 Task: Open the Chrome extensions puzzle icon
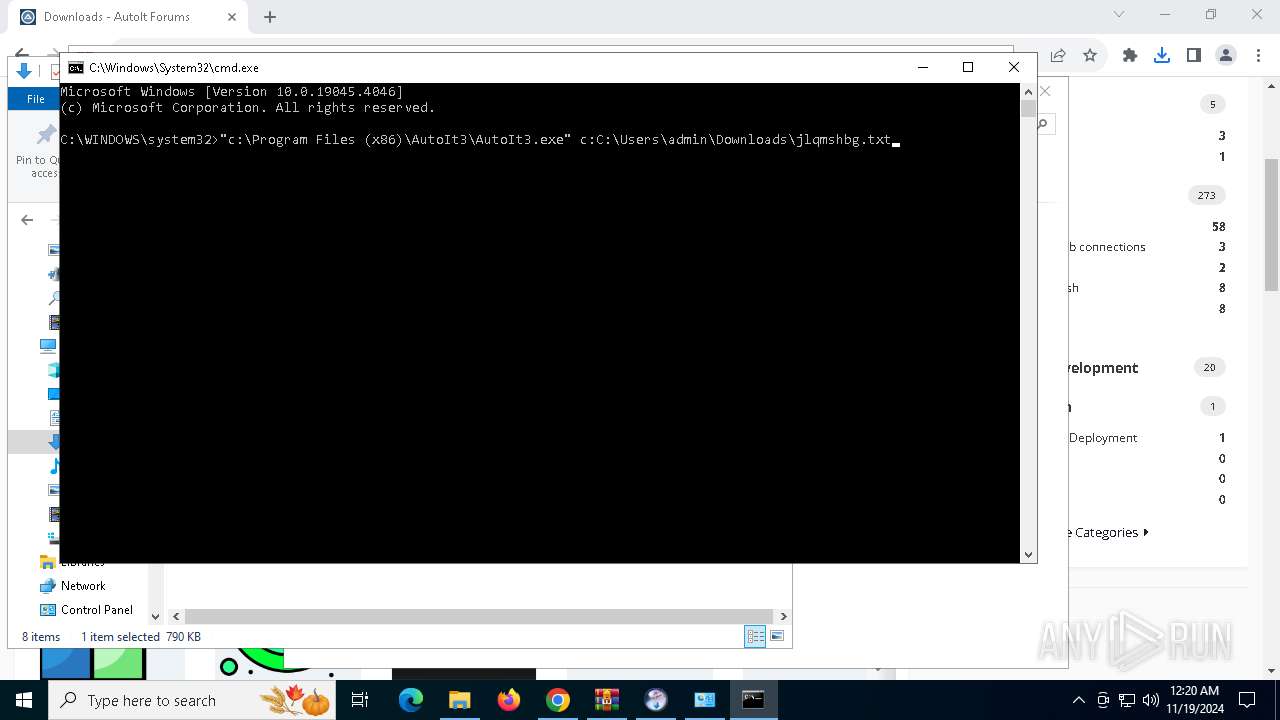click(x=1130, y=55)
